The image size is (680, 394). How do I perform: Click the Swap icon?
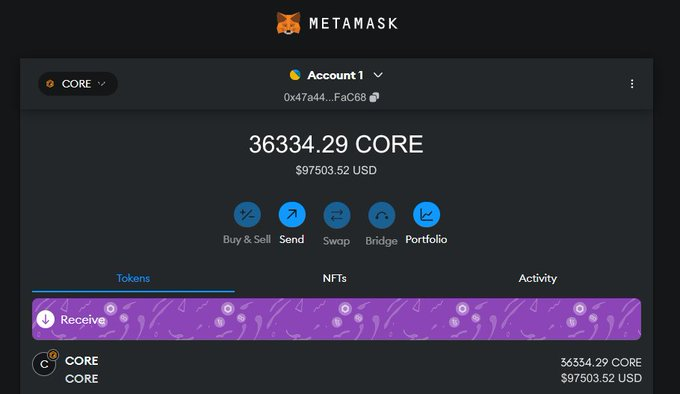337,215
